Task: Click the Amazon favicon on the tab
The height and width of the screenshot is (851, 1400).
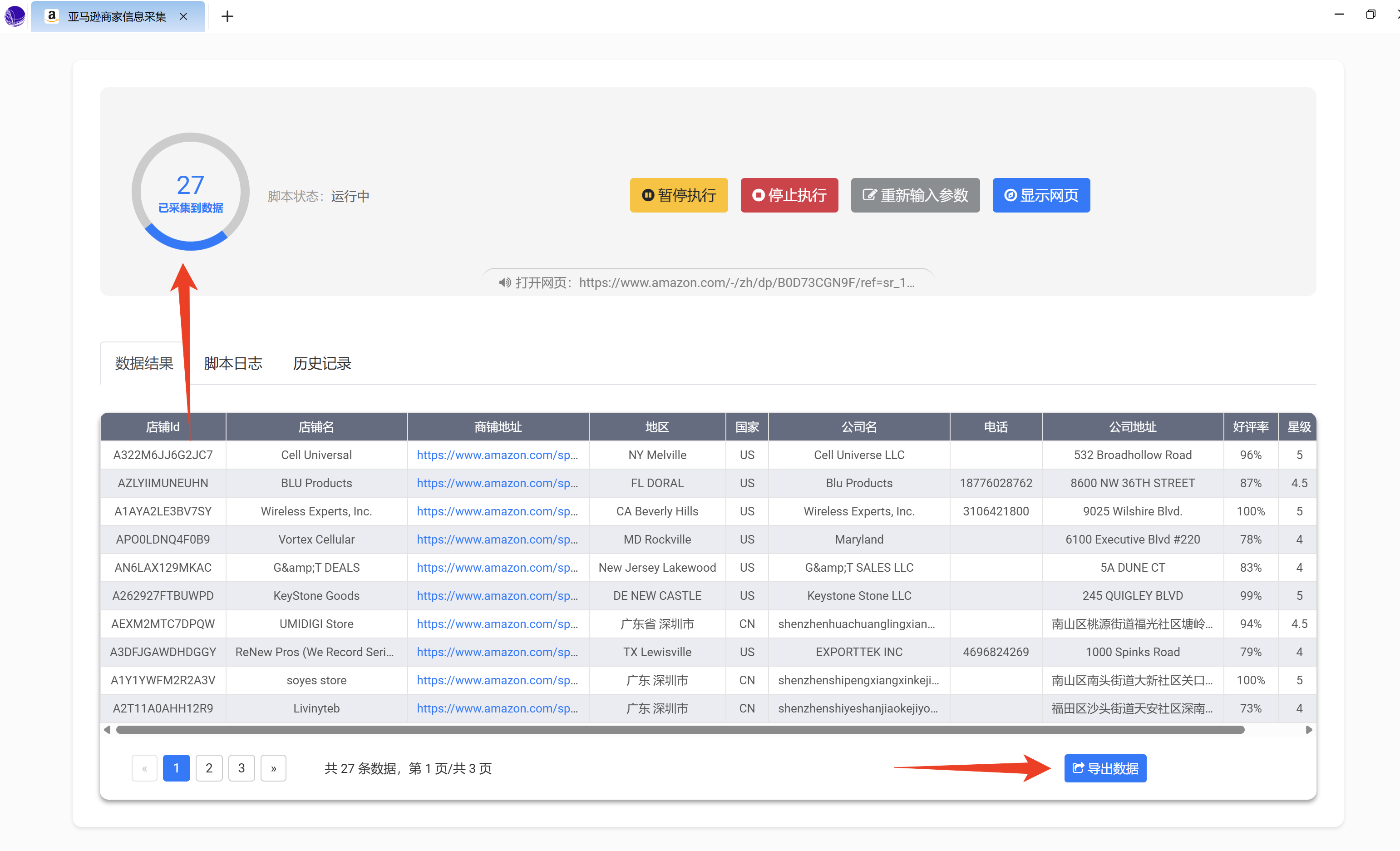Action: click(x=52, y=16)
